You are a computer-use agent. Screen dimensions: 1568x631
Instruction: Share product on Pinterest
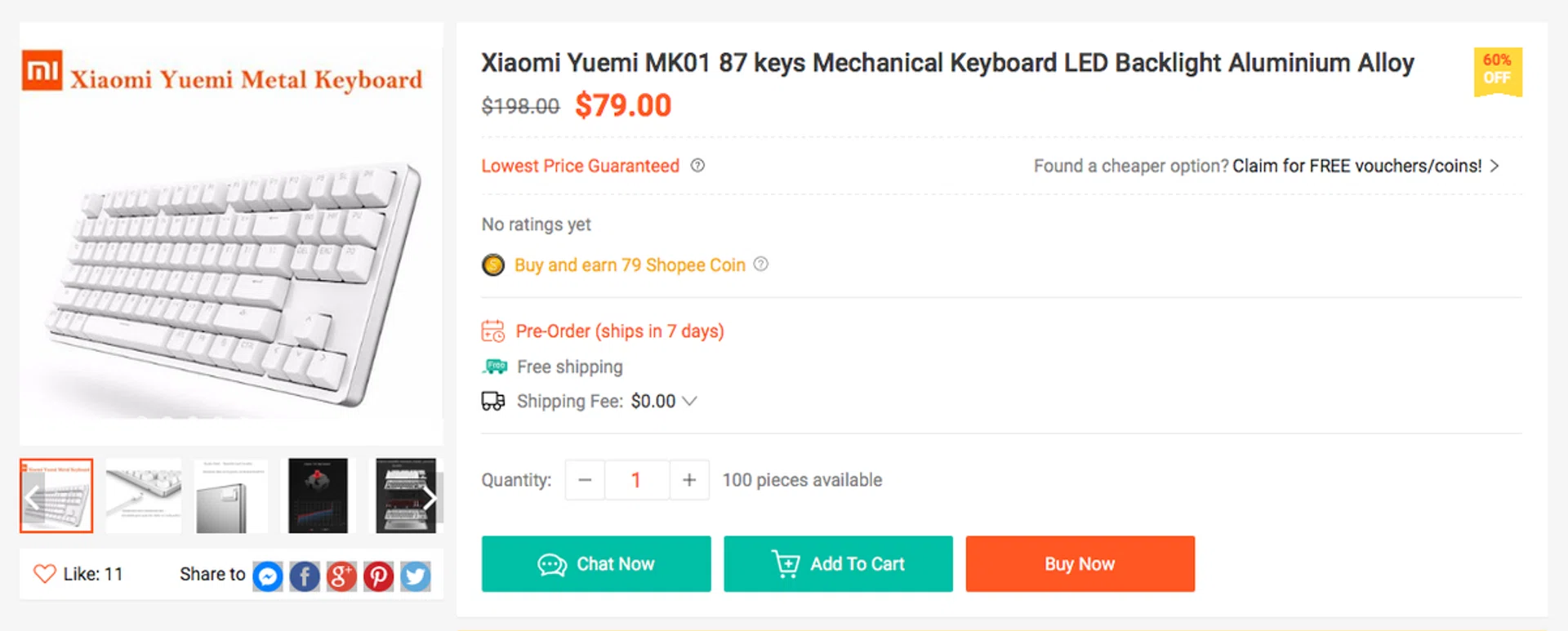(378, 576)
